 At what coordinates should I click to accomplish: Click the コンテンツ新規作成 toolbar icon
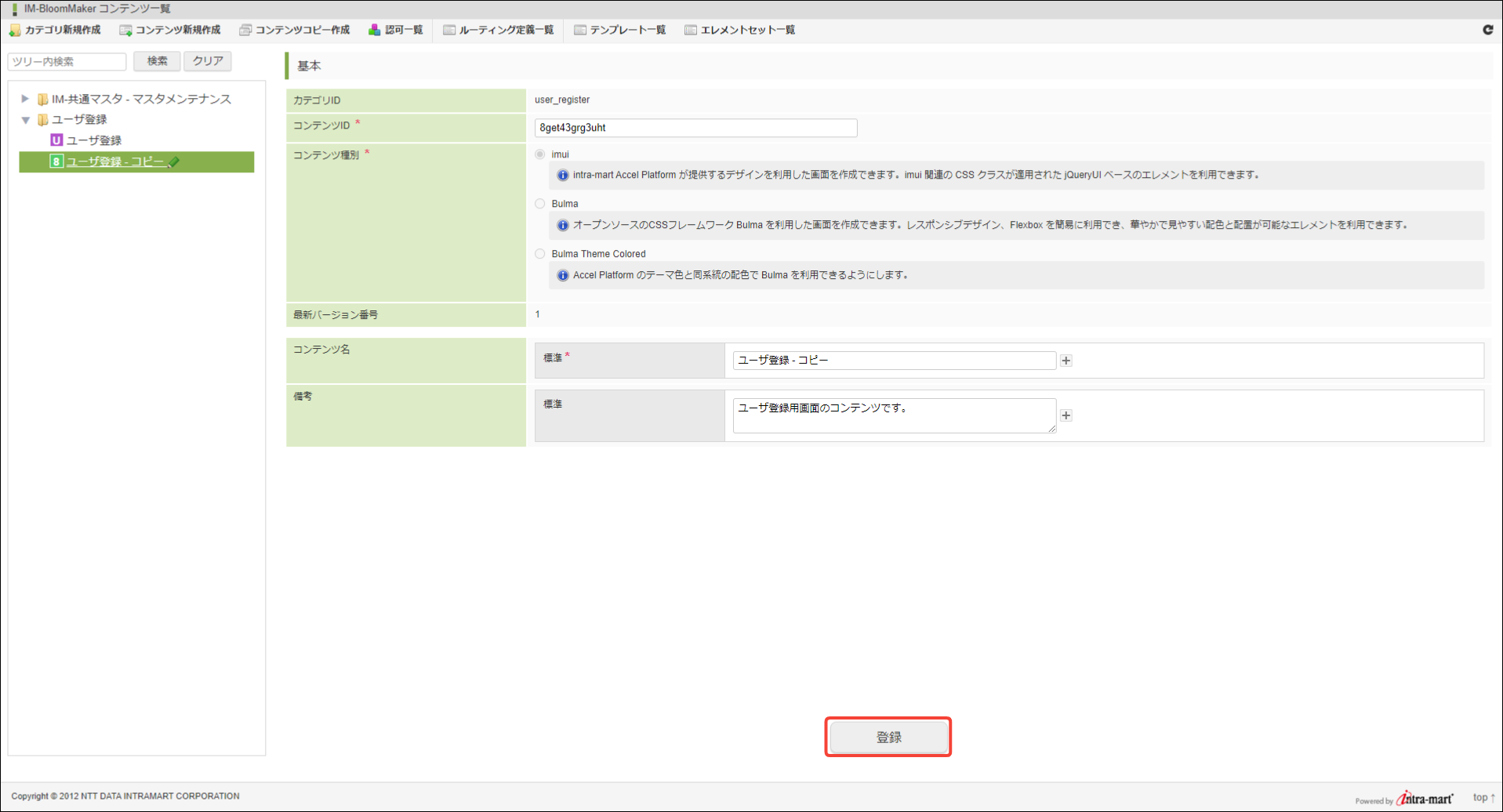[125, 31]
